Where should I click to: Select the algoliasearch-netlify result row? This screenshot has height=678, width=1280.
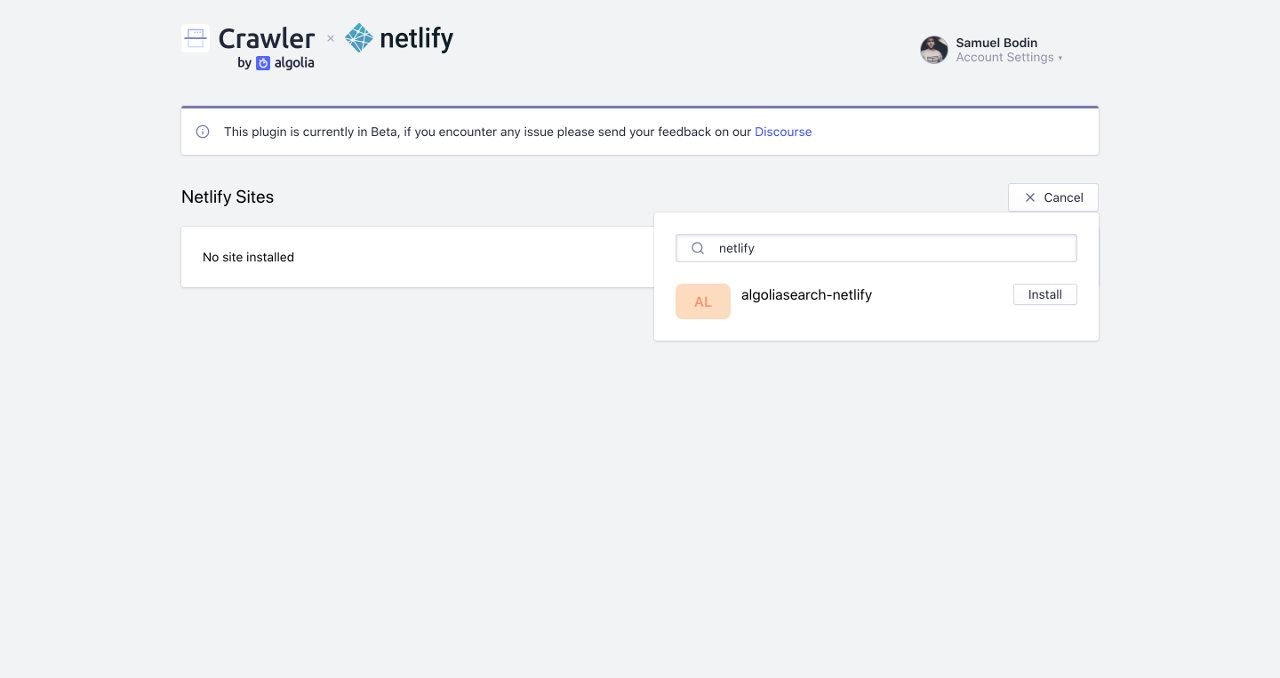click(x=806, y=295)
